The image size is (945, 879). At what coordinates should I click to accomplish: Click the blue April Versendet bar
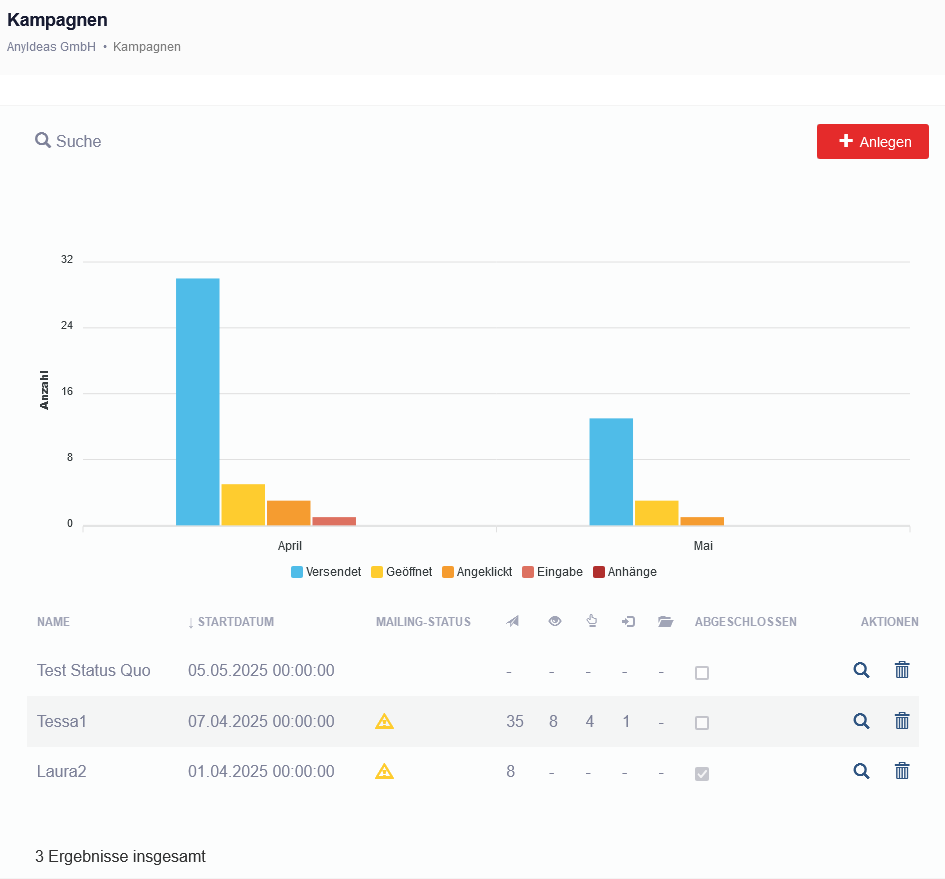pos(198,401)
